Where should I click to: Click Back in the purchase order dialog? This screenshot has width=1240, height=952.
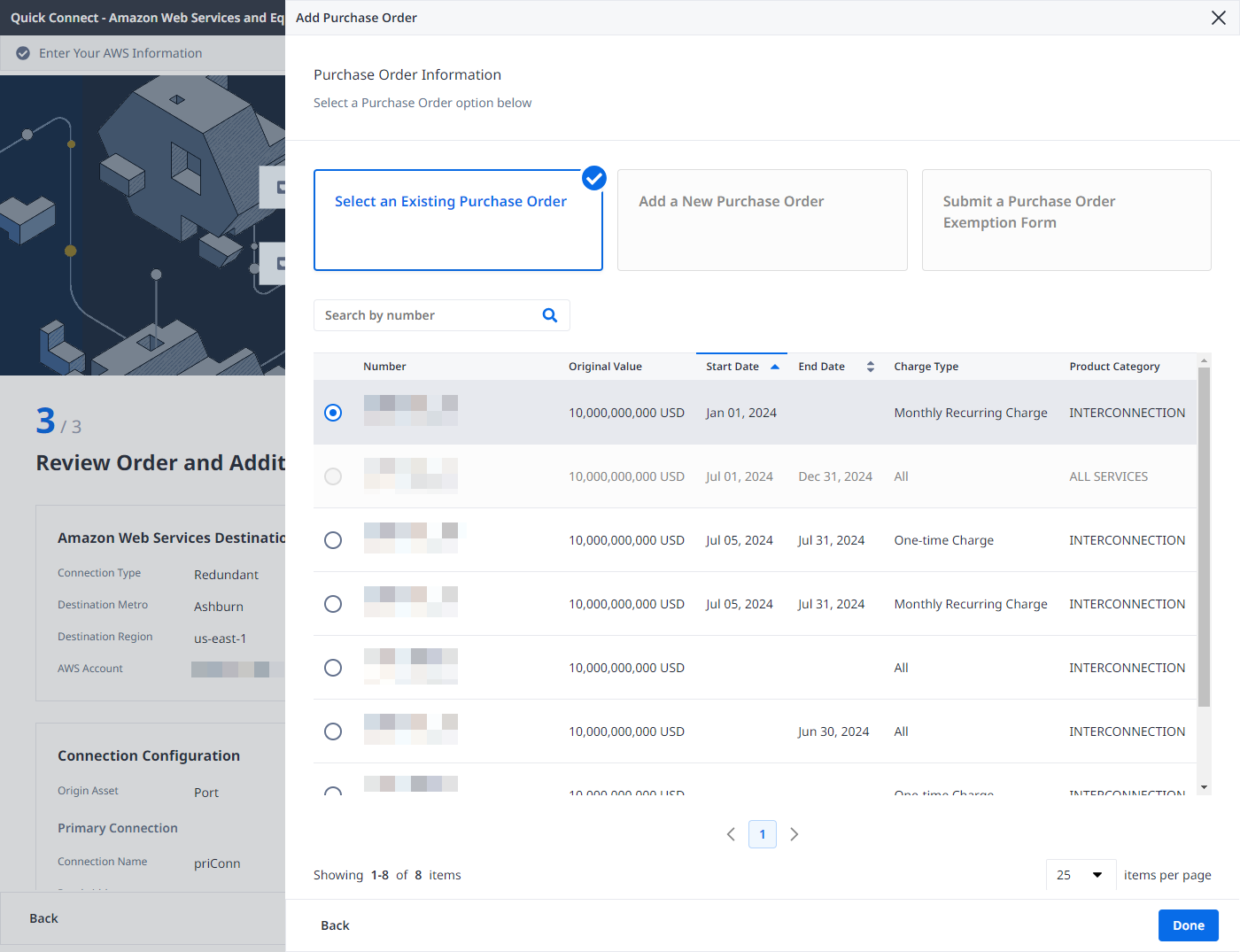tap(335, 925)
